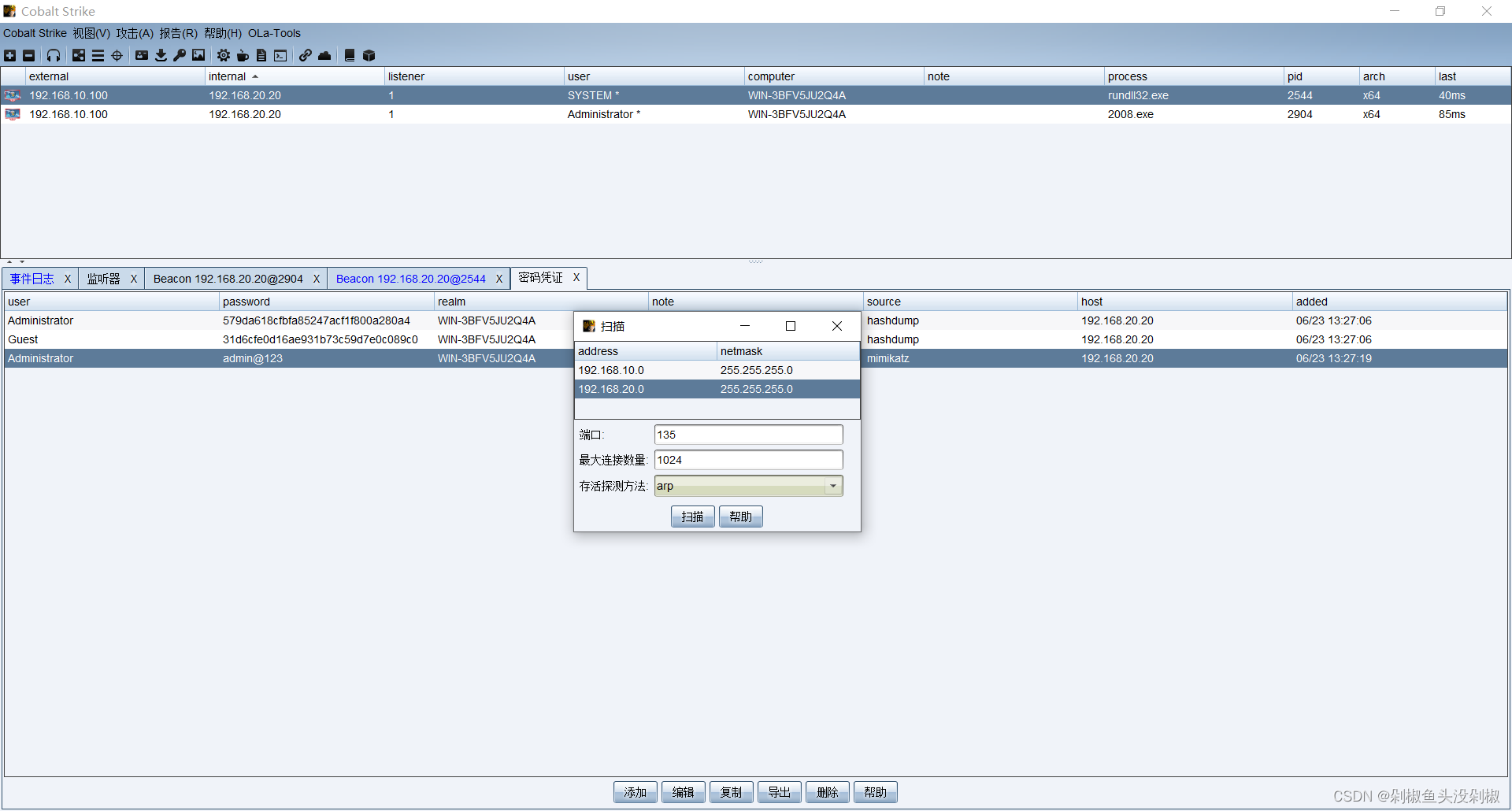Sort credentials by source column header
1512x811 pixels.
coord(970,302)
